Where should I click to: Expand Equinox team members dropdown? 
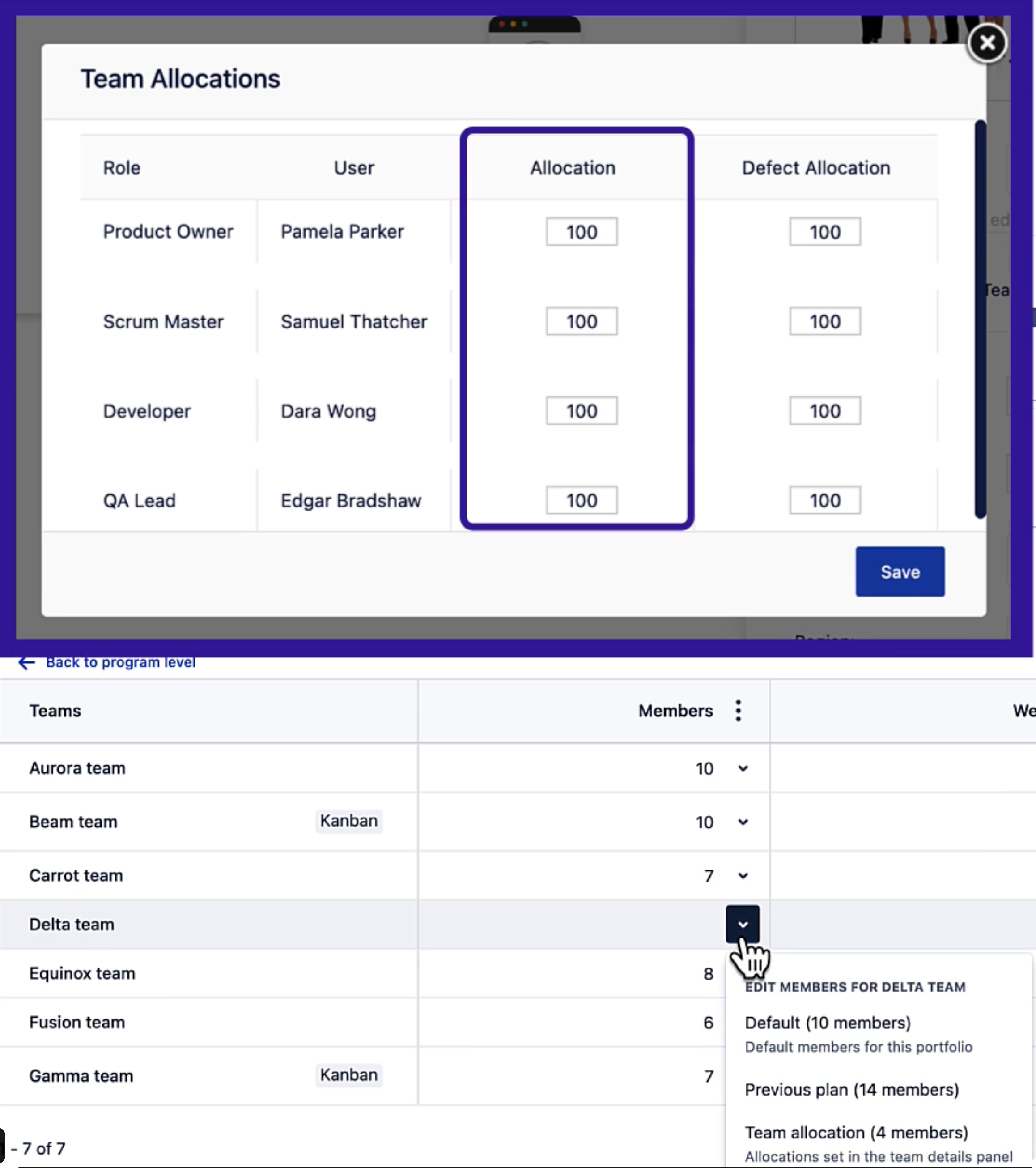[x=743, y=974]
